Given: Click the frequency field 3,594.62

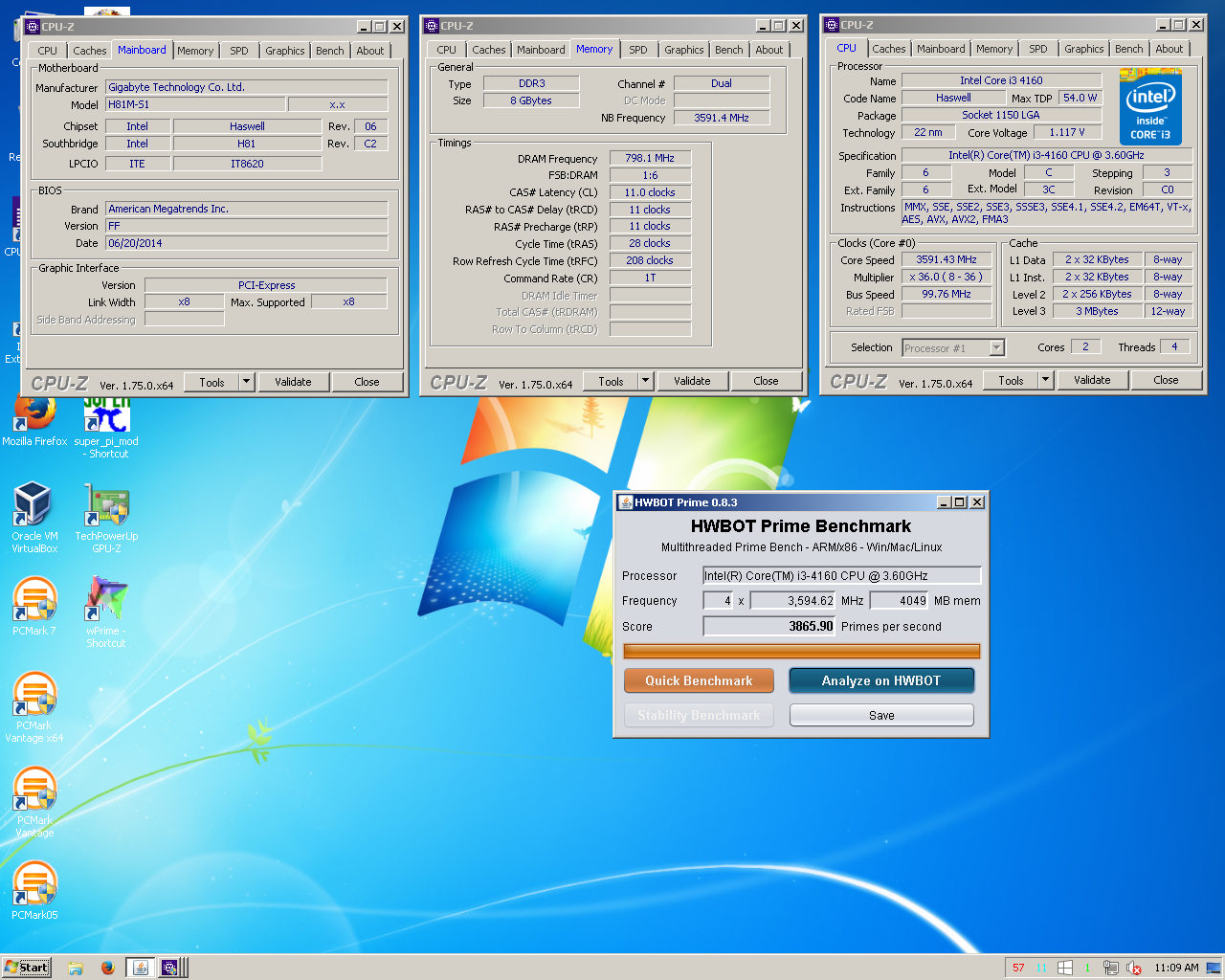Looking at the screenshot, I should 792,600.
